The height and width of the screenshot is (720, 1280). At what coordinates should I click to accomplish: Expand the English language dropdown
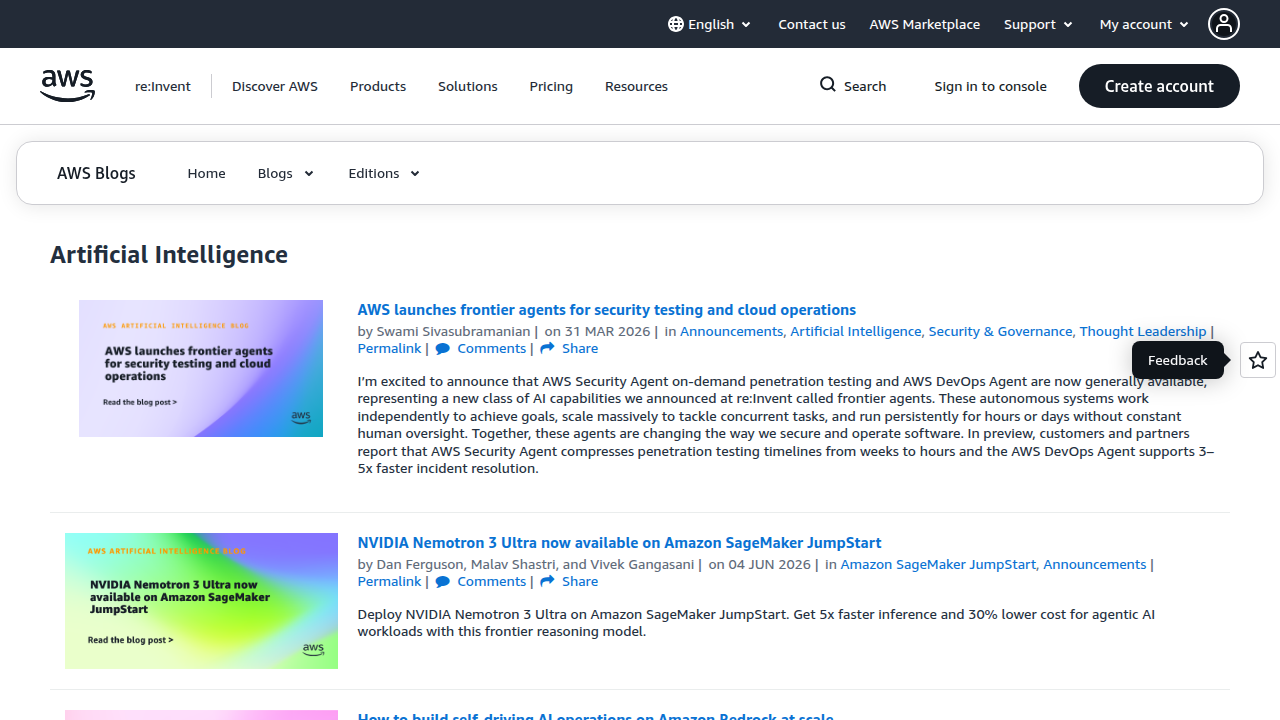pos(710,24)
